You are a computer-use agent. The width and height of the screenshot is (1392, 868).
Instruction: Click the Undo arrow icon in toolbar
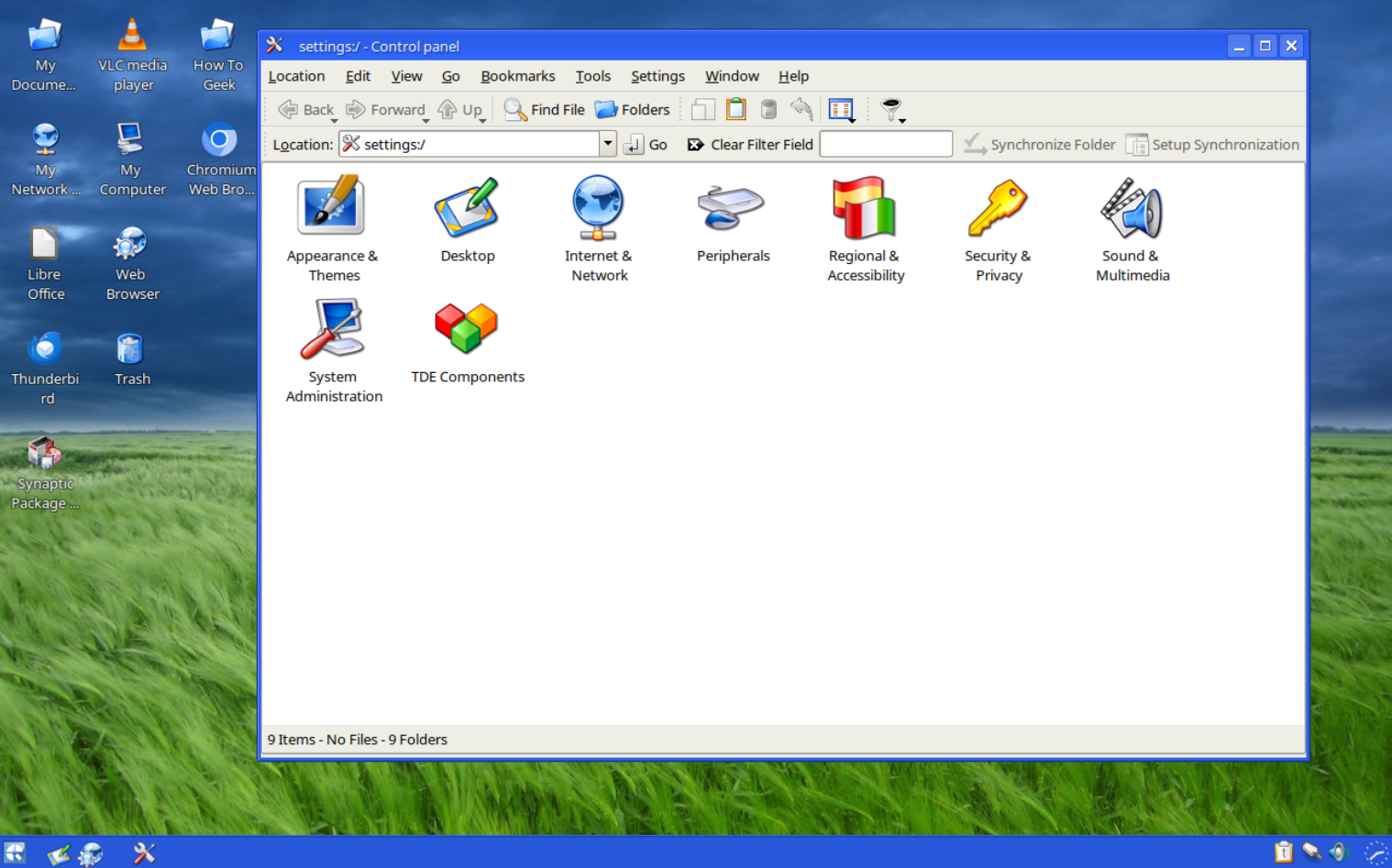[x=801, y=109]
